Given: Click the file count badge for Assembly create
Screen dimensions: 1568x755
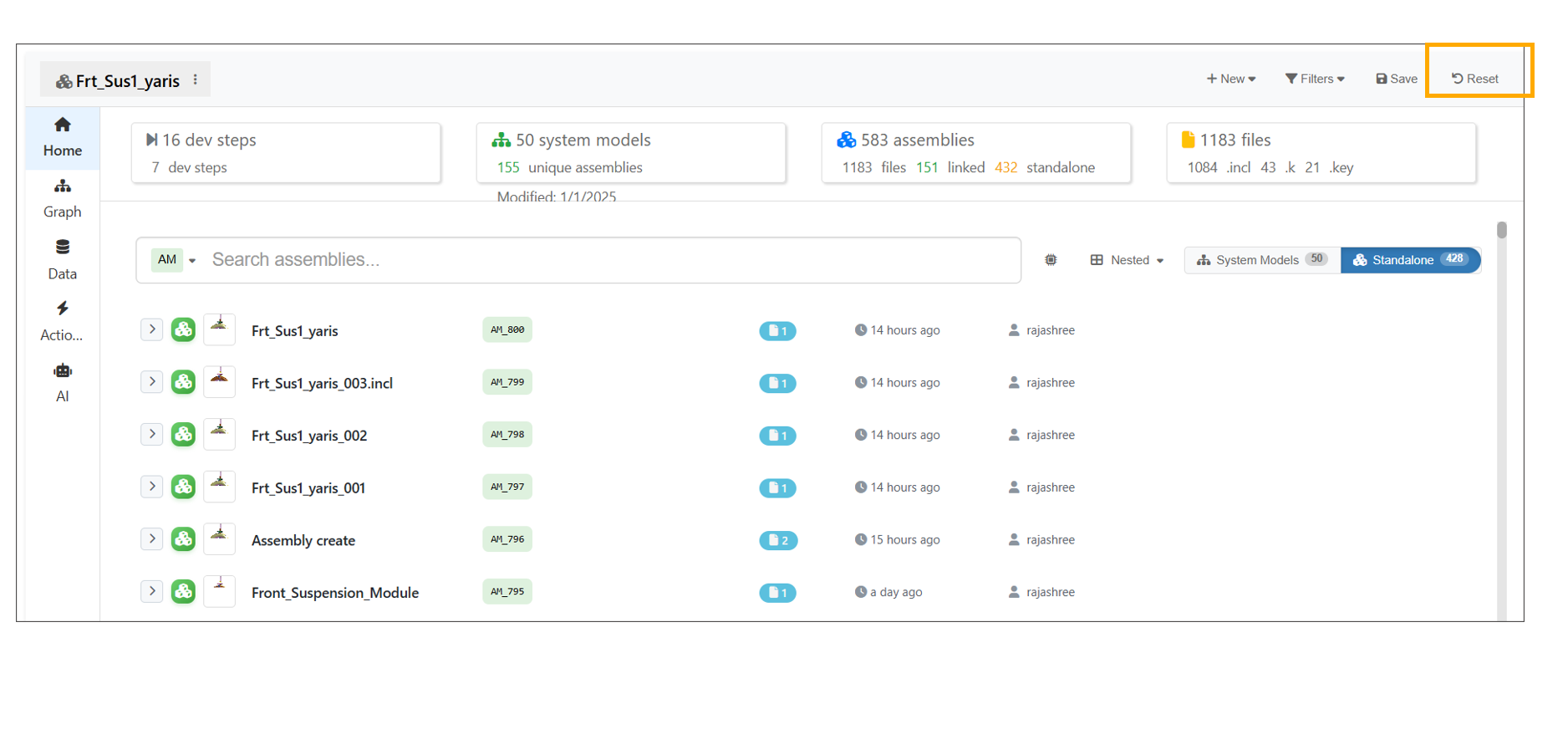Looking at the screenshot, I should [x=777, y=540].
